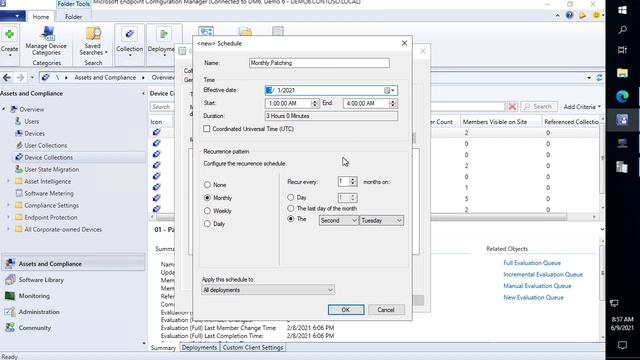
Task: Select the Devices node in tree
Action: [34, 133]
